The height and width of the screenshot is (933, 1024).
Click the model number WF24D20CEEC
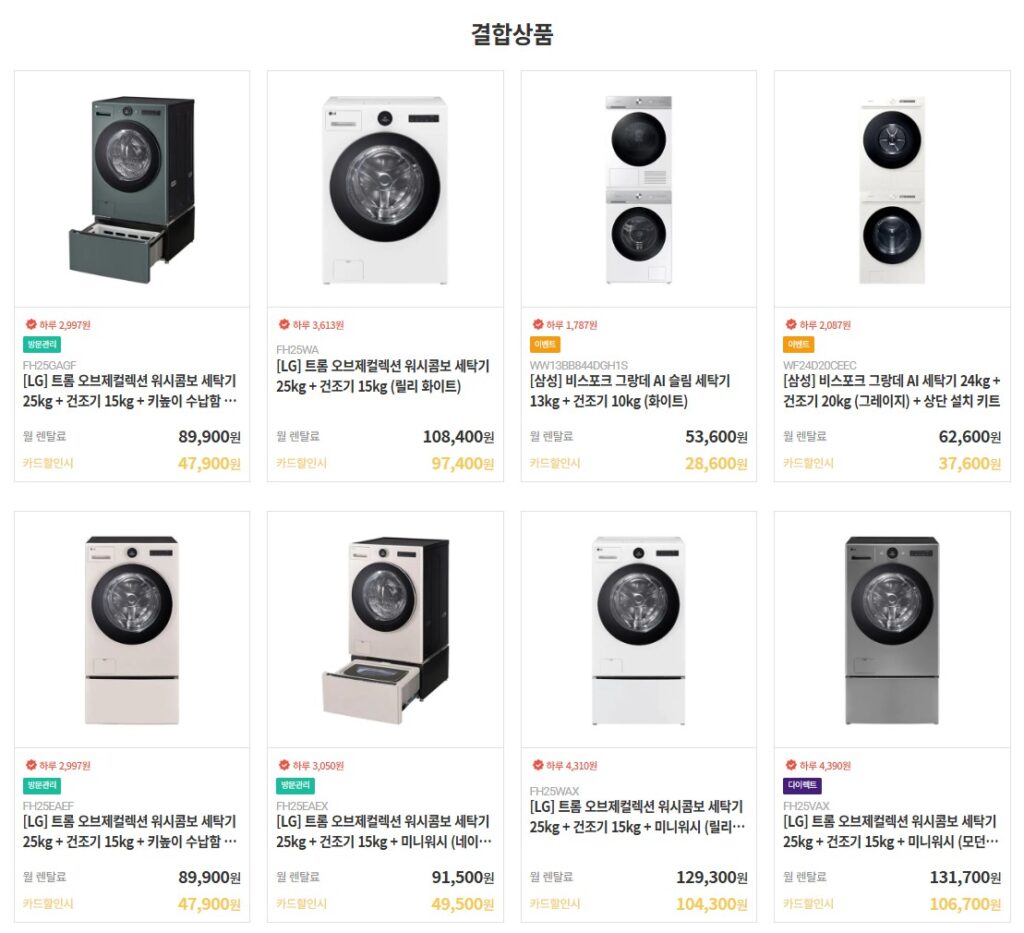(819, 366)
